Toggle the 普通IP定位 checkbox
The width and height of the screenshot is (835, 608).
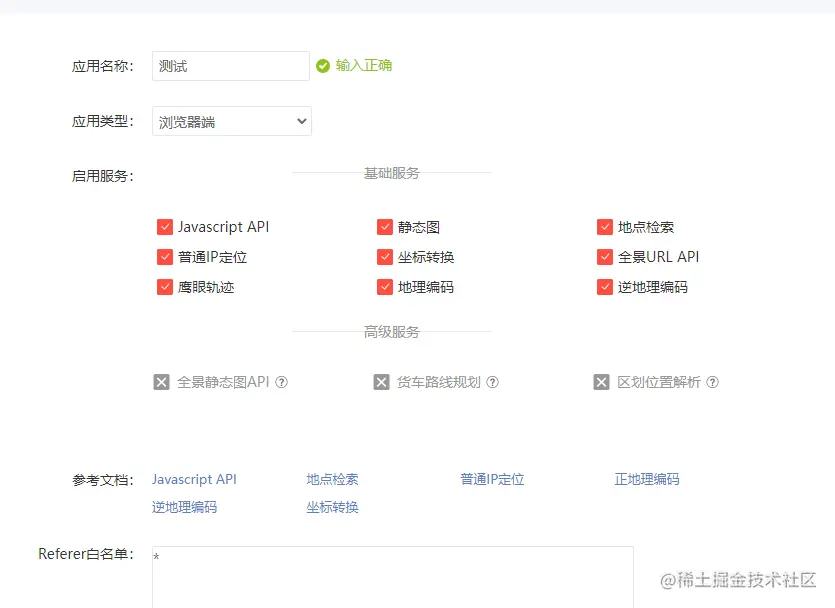[x=165, y=257]
